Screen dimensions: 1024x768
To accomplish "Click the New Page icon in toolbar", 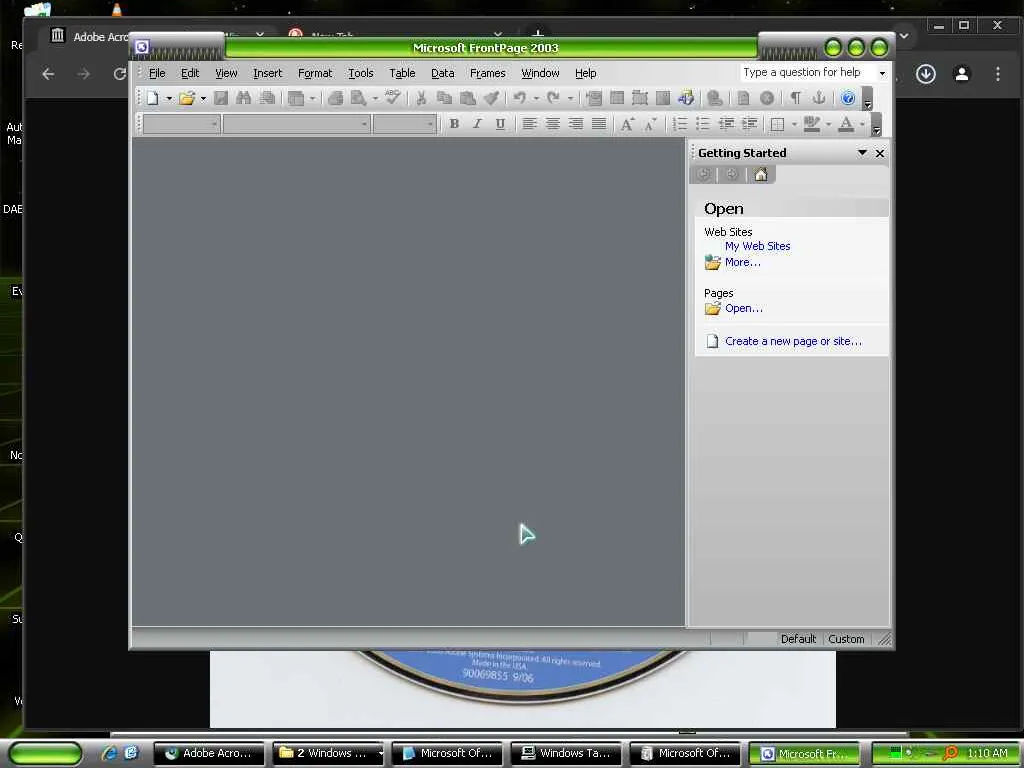I will coord(152,99).
